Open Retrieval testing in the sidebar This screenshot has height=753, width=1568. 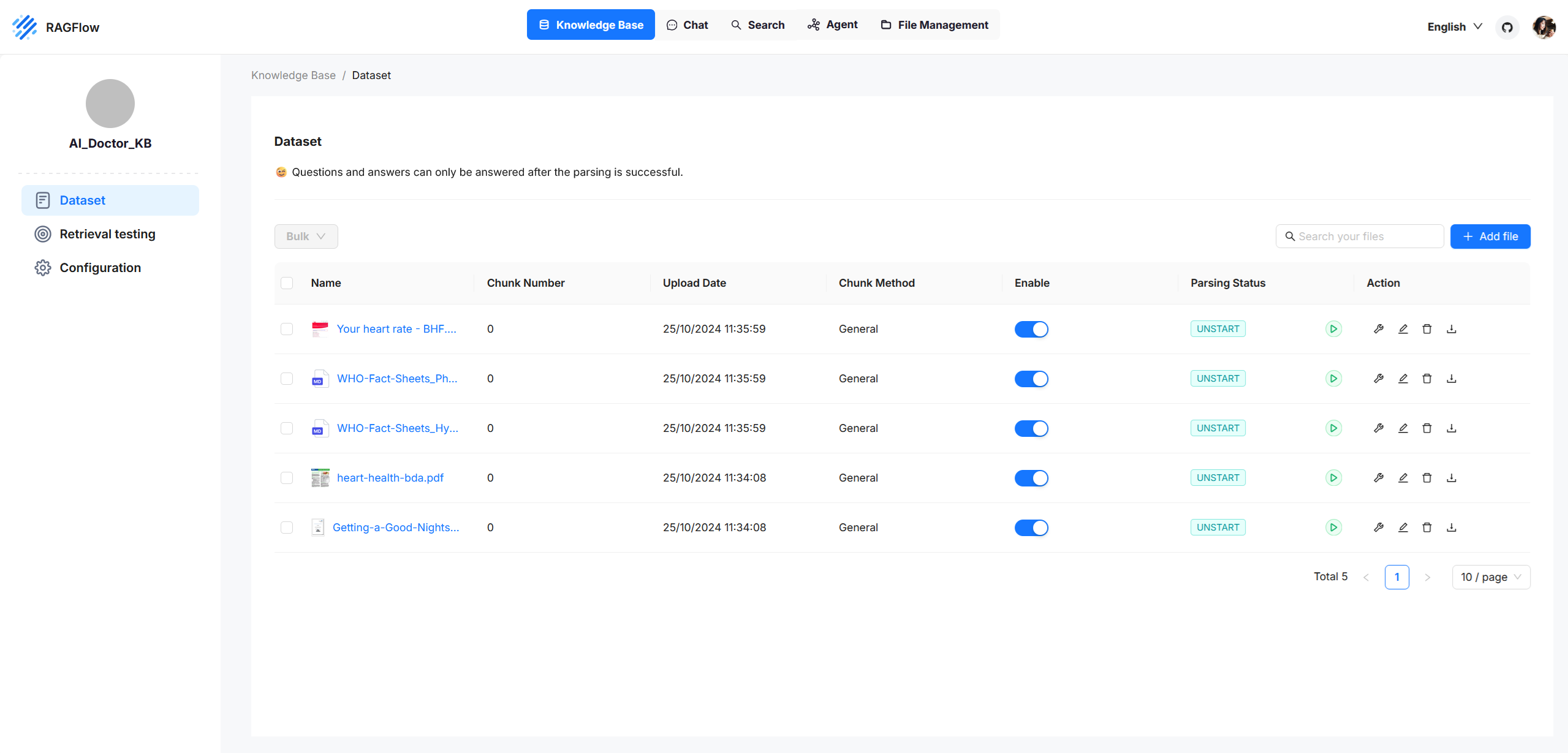(107, 234)
